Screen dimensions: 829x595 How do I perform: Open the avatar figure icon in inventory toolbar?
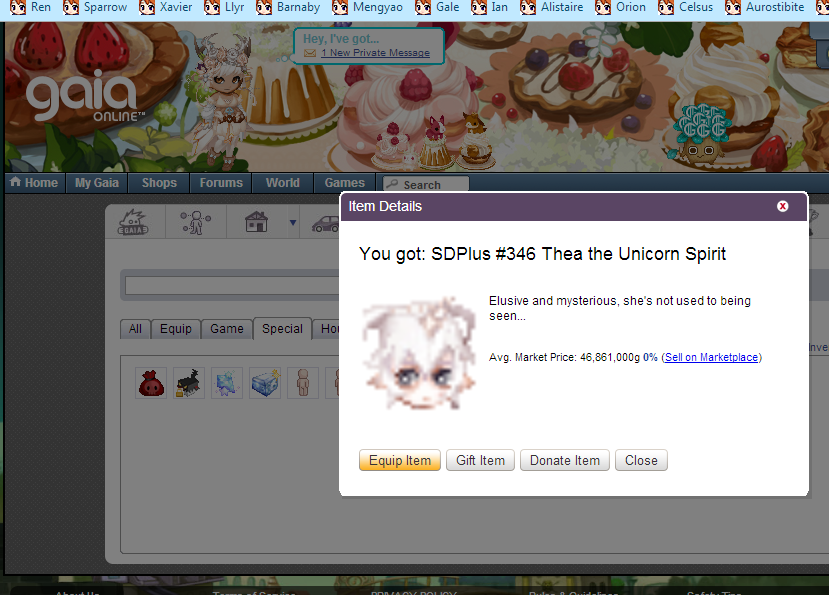click(195, 222)
